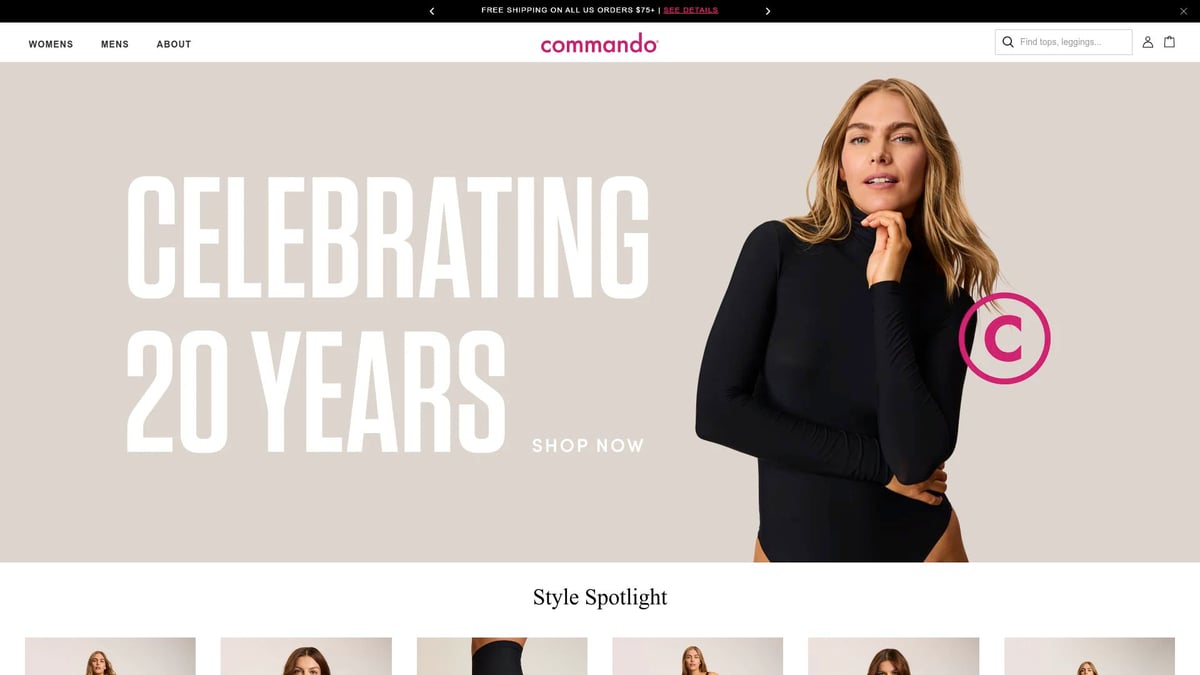The width and height of the screenshot is (1200, 675).
Task: Open the WOMENS menu
Action: click(x=51, y=44)
